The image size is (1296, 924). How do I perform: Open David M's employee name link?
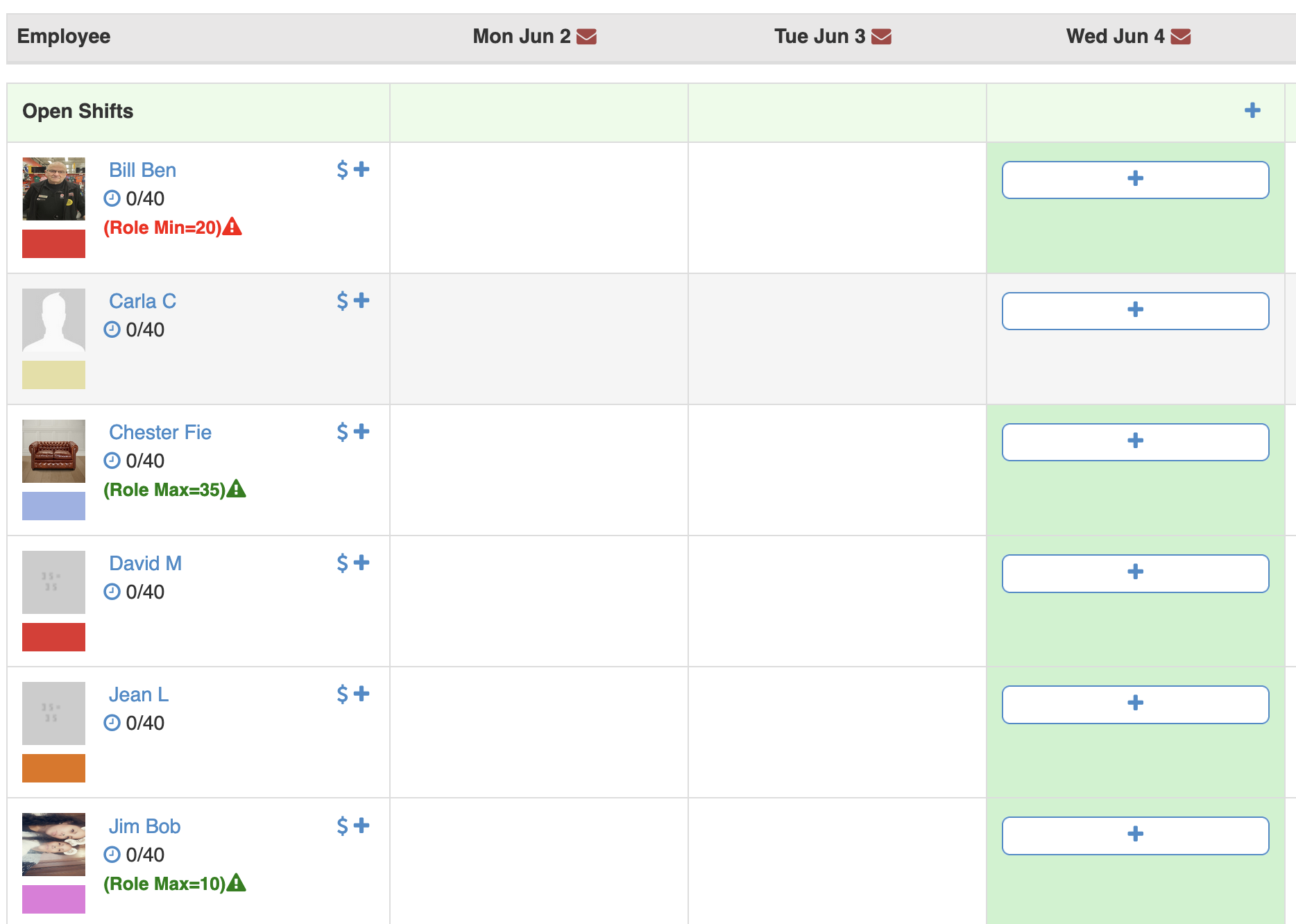coord(146,563)
